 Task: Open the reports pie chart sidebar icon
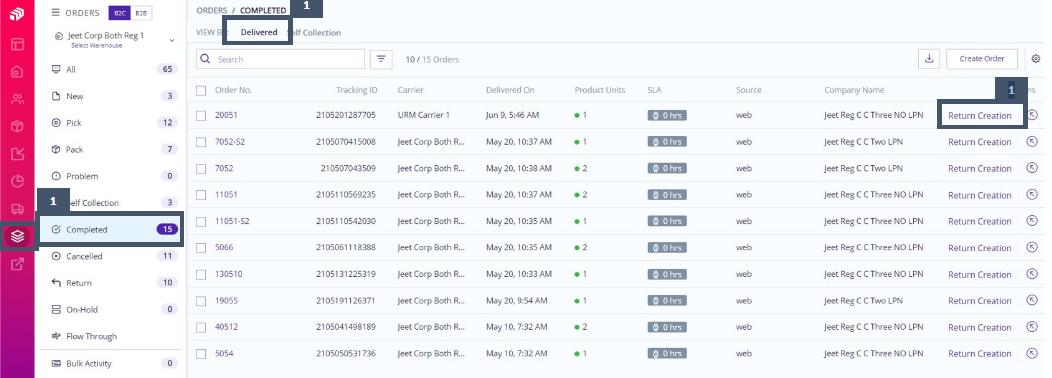click(x=17, y=181)
